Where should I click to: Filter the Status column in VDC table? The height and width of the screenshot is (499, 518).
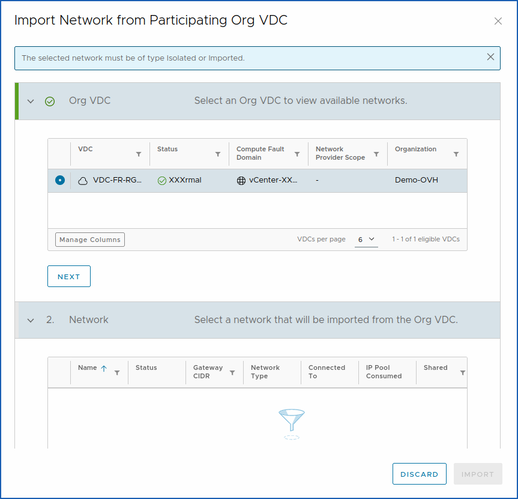pos(218,154)
